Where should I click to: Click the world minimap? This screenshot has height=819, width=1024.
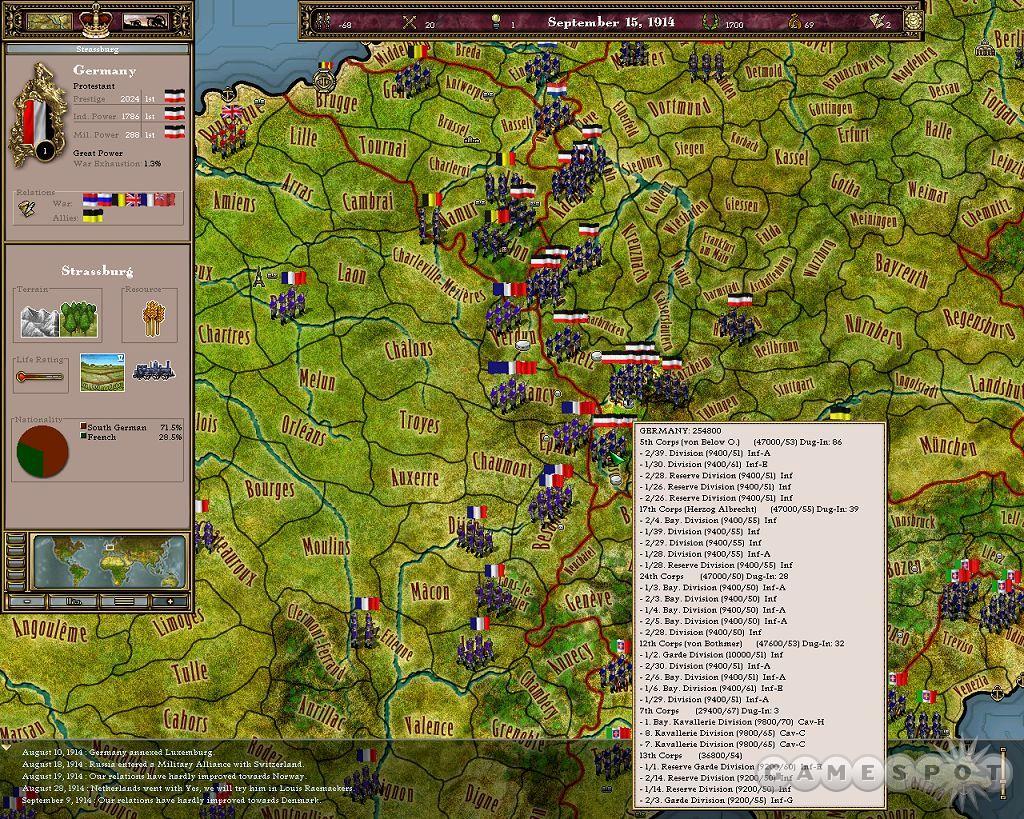click(x=109, y=562)
